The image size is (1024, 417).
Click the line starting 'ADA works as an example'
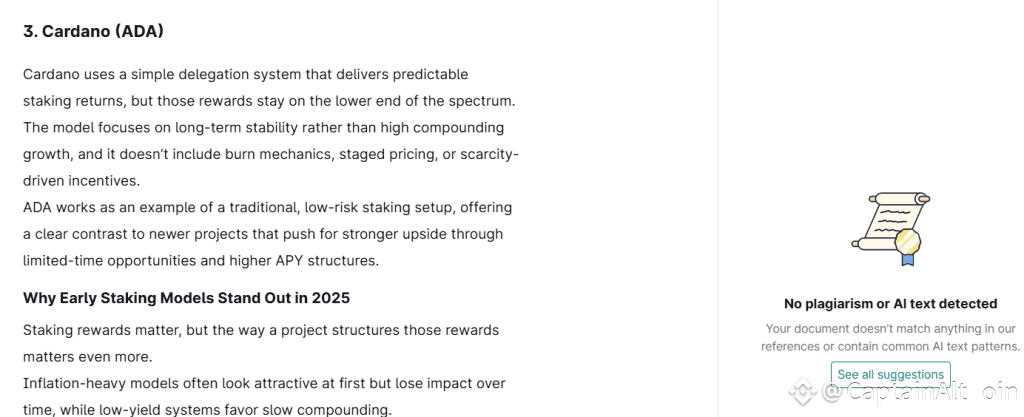point(267,208)
